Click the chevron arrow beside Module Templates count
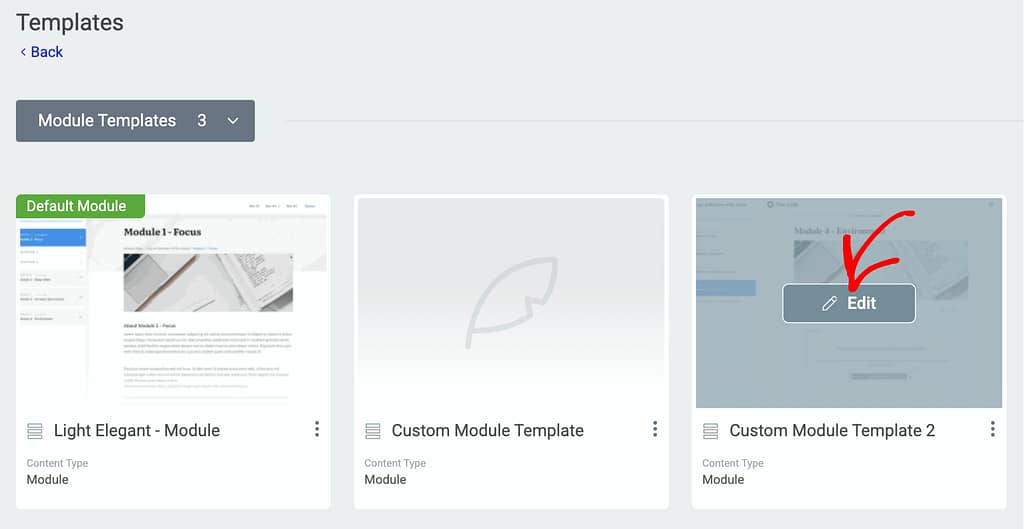The width and height of the screenshot is (1024, 529). (x=233, y=121)
